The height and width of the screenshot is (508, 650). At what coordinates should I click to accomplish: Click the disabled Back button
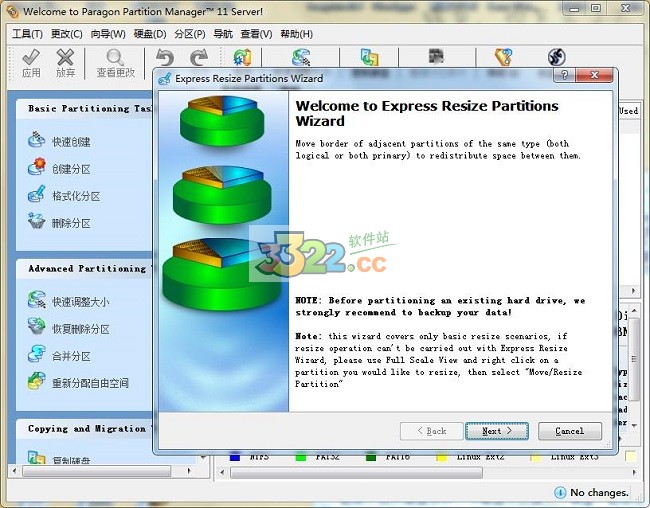[x=432, y=431]
